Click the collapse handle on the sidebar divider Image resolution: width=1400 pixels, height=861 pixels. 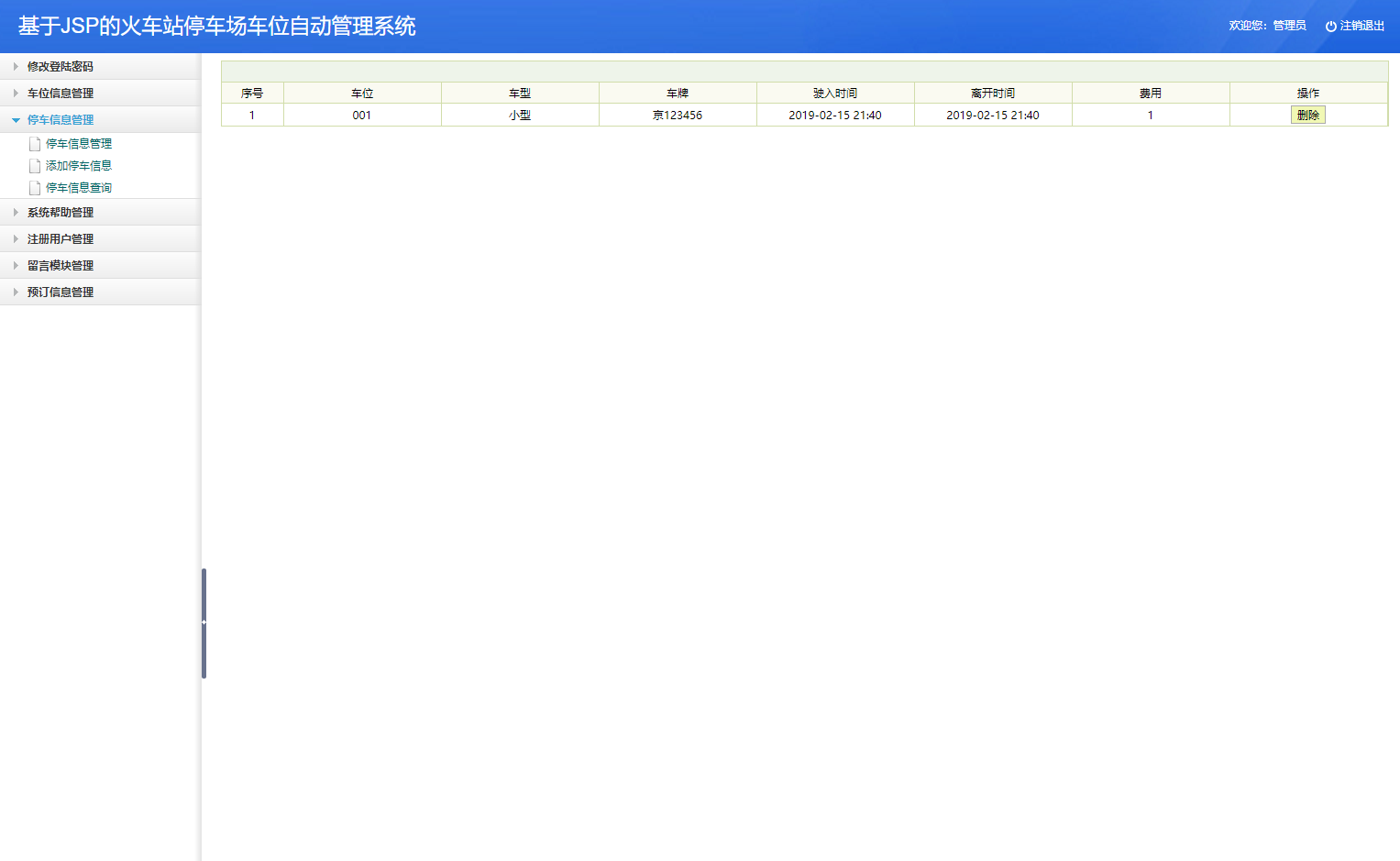[x=203, y=622]
